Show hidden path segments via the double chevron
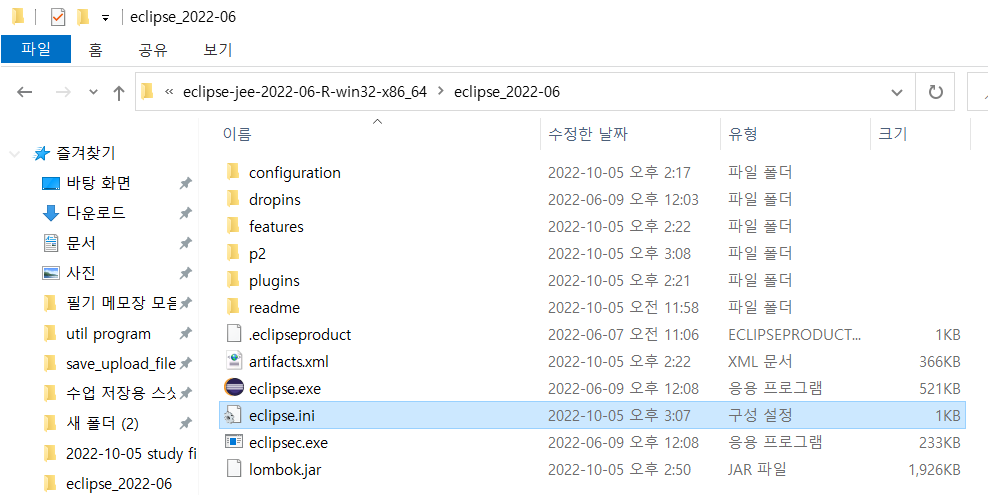 click(168, 92)
